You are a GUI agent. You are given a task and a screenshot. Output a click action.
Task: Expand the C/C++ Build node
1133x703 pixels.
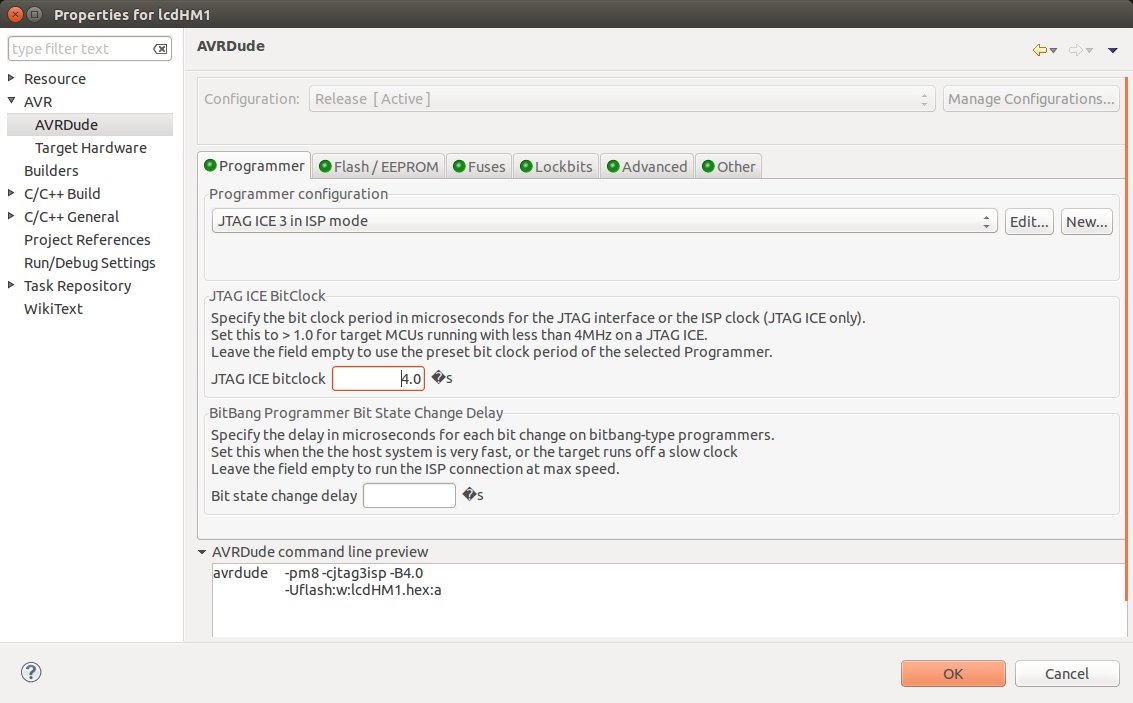tap(12, 193)
